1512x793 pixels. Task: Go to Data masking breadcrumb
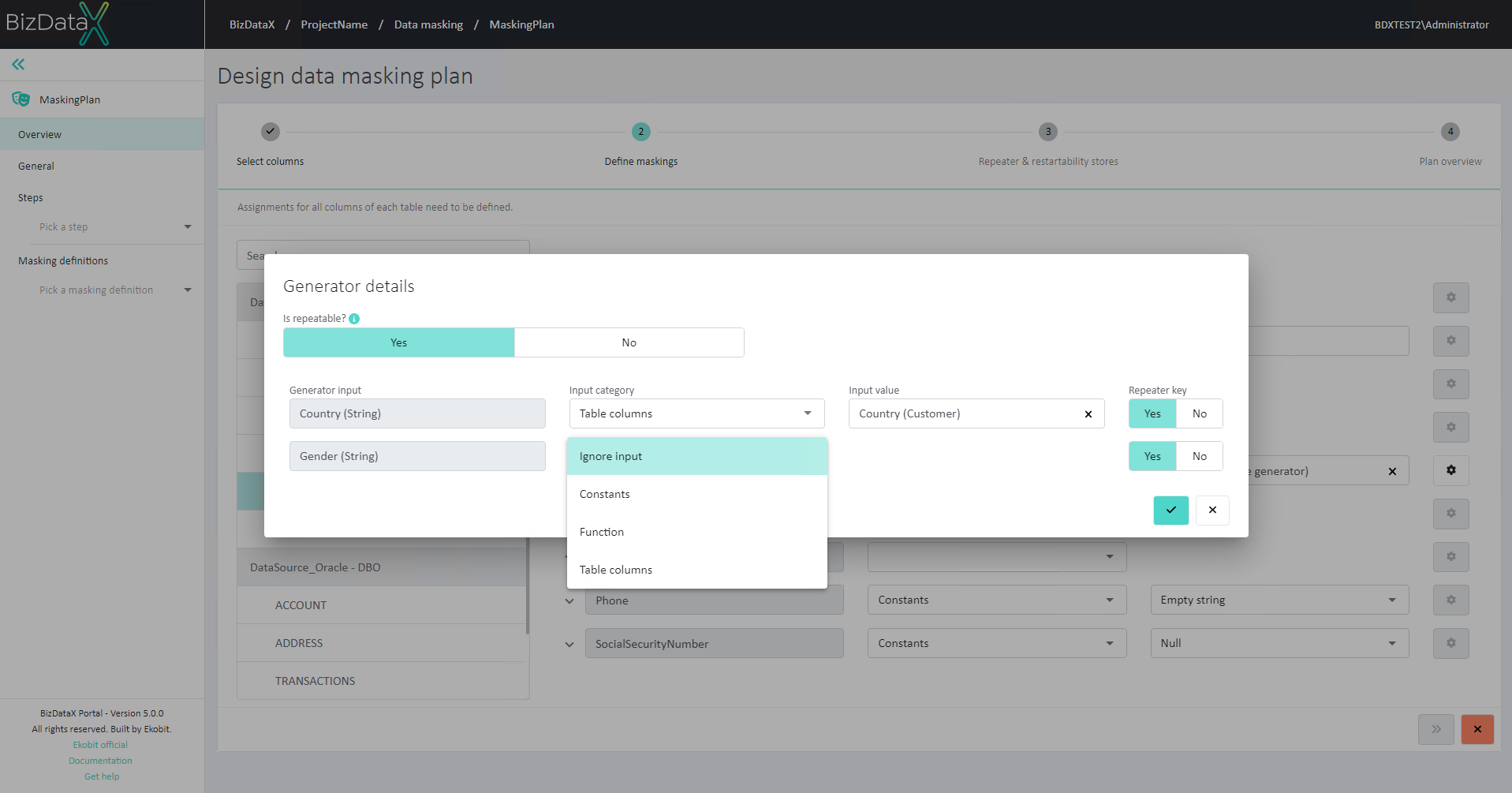[x=428, y=24]
